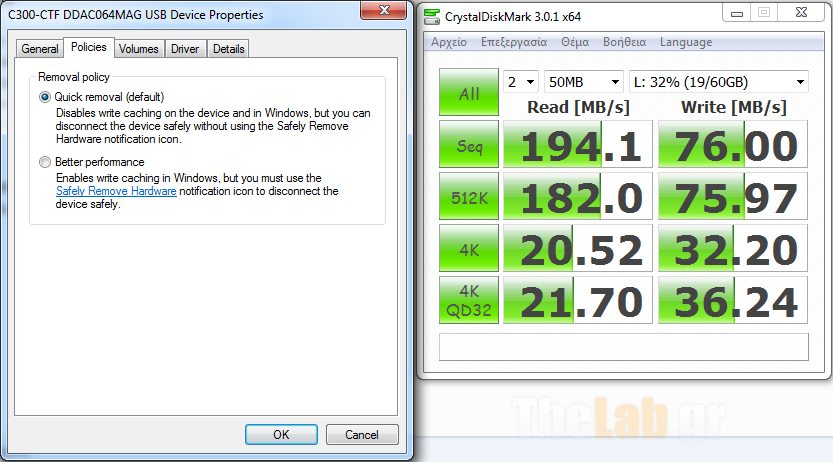Open the Language menu
Viewport: 833px width, 462px height.
tap(686, 42)
